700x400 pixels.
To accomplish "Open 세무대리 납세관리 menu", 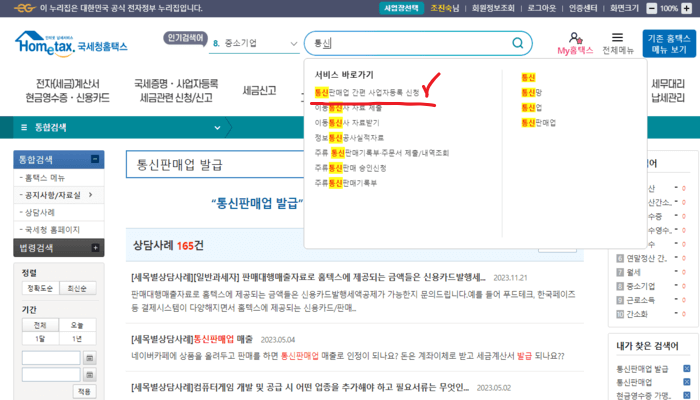I will coord(668,91).
